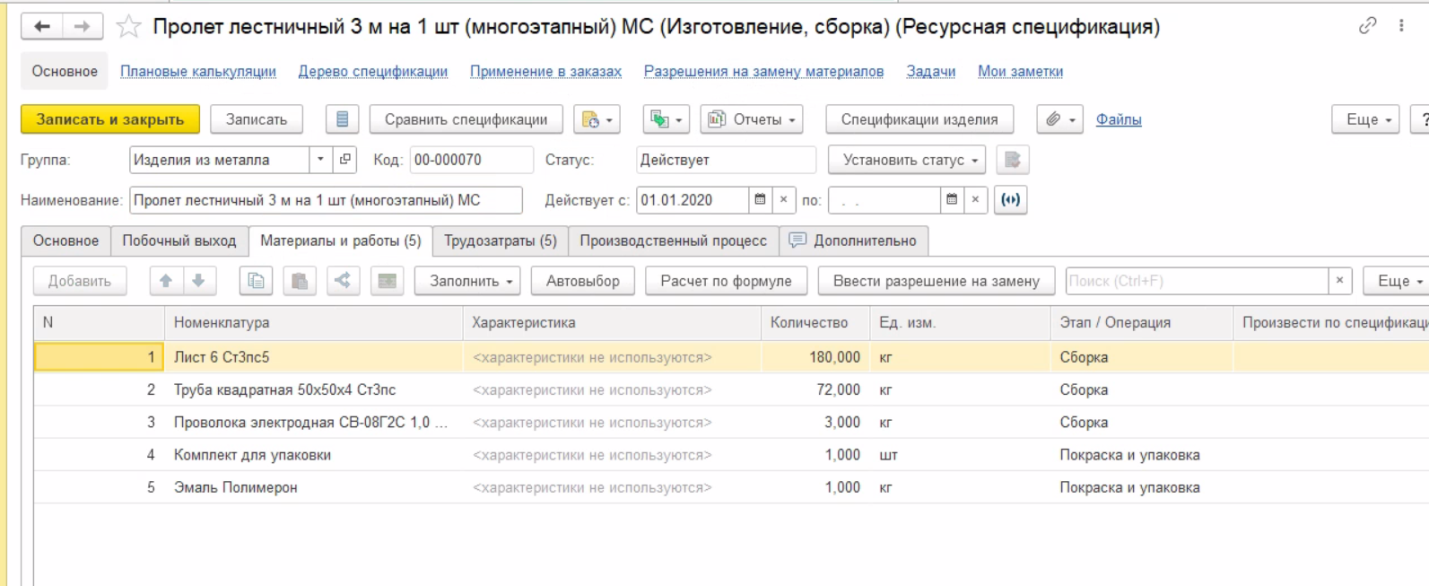Open the Группа field's linked item icon
The image size is (1429, 586).
pos(345,159)
